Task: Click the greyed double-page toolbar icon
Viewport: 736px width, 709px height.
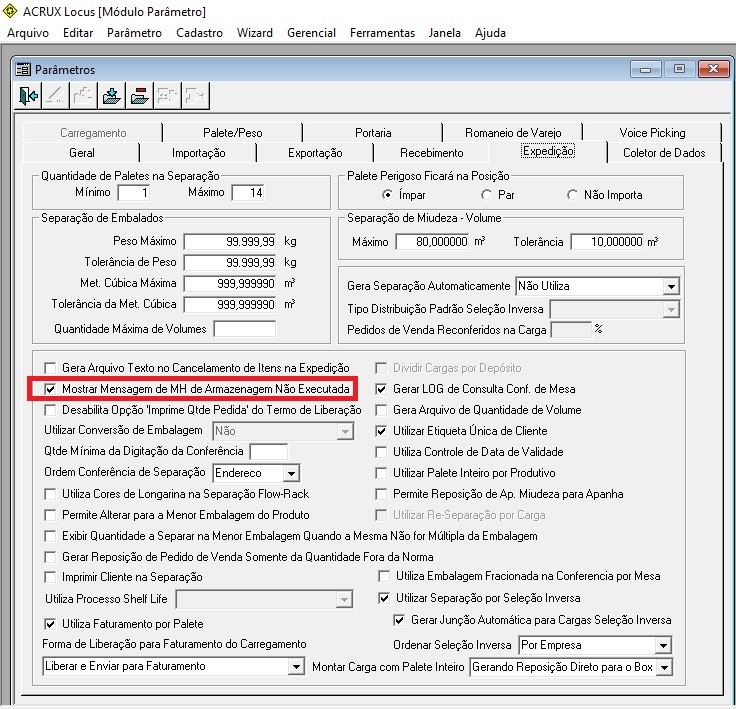Action: [x=168, y=96]
